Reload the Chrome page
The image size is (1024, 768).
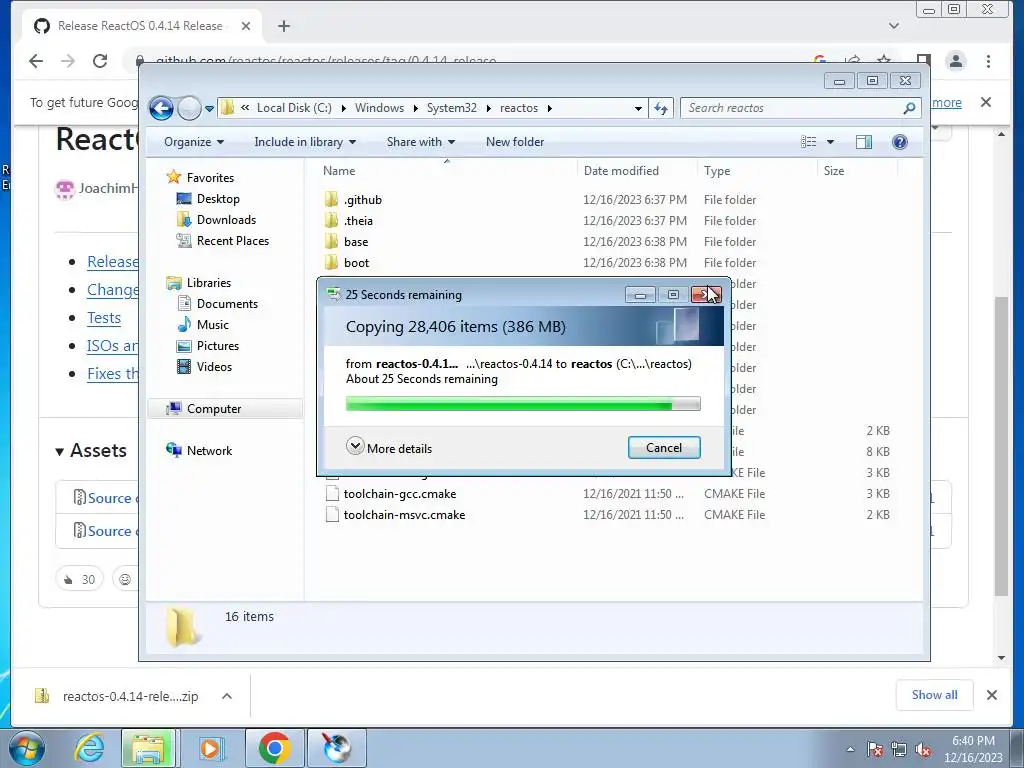tap(100, 61)
